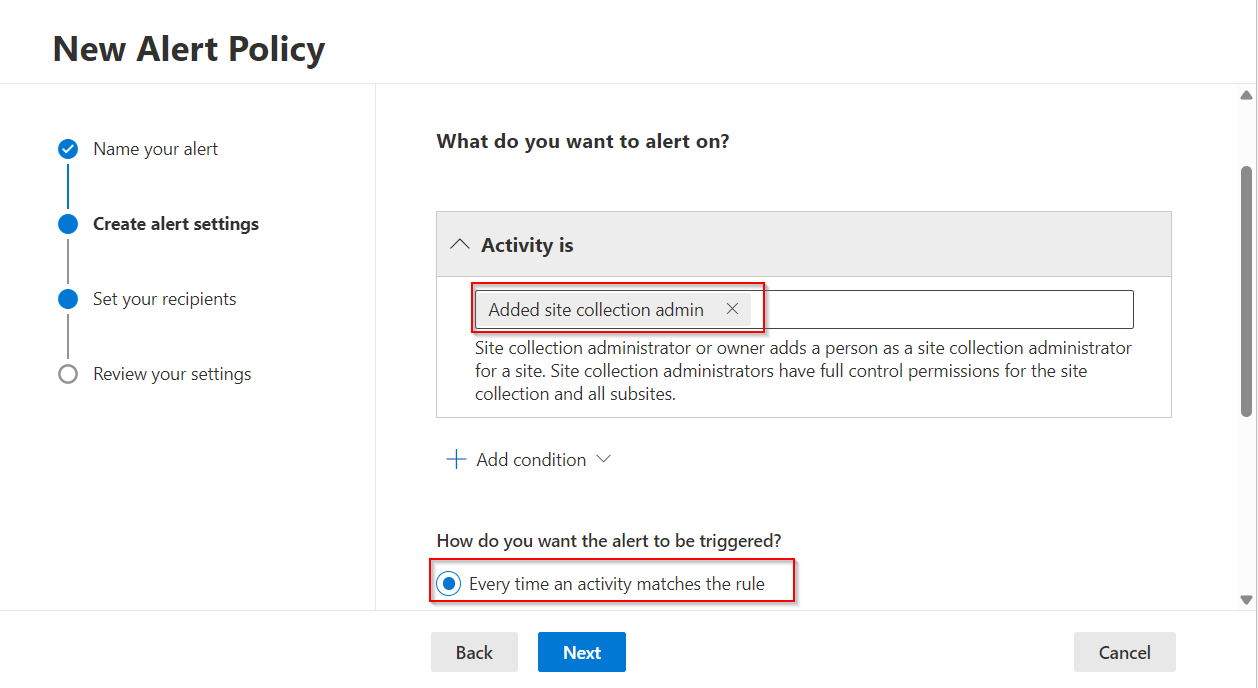The height and width of the screenshot is (688, 1258).
Task: Open the Add condition dropdown
Action: (604, 458)
